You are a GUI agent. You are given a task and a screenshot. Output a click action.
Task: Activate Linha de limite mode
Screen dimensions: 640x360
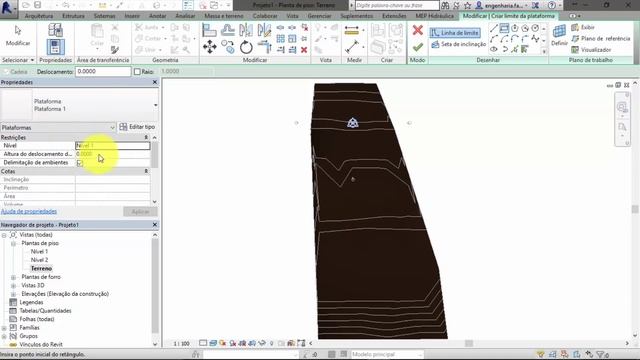pos(455,33)
